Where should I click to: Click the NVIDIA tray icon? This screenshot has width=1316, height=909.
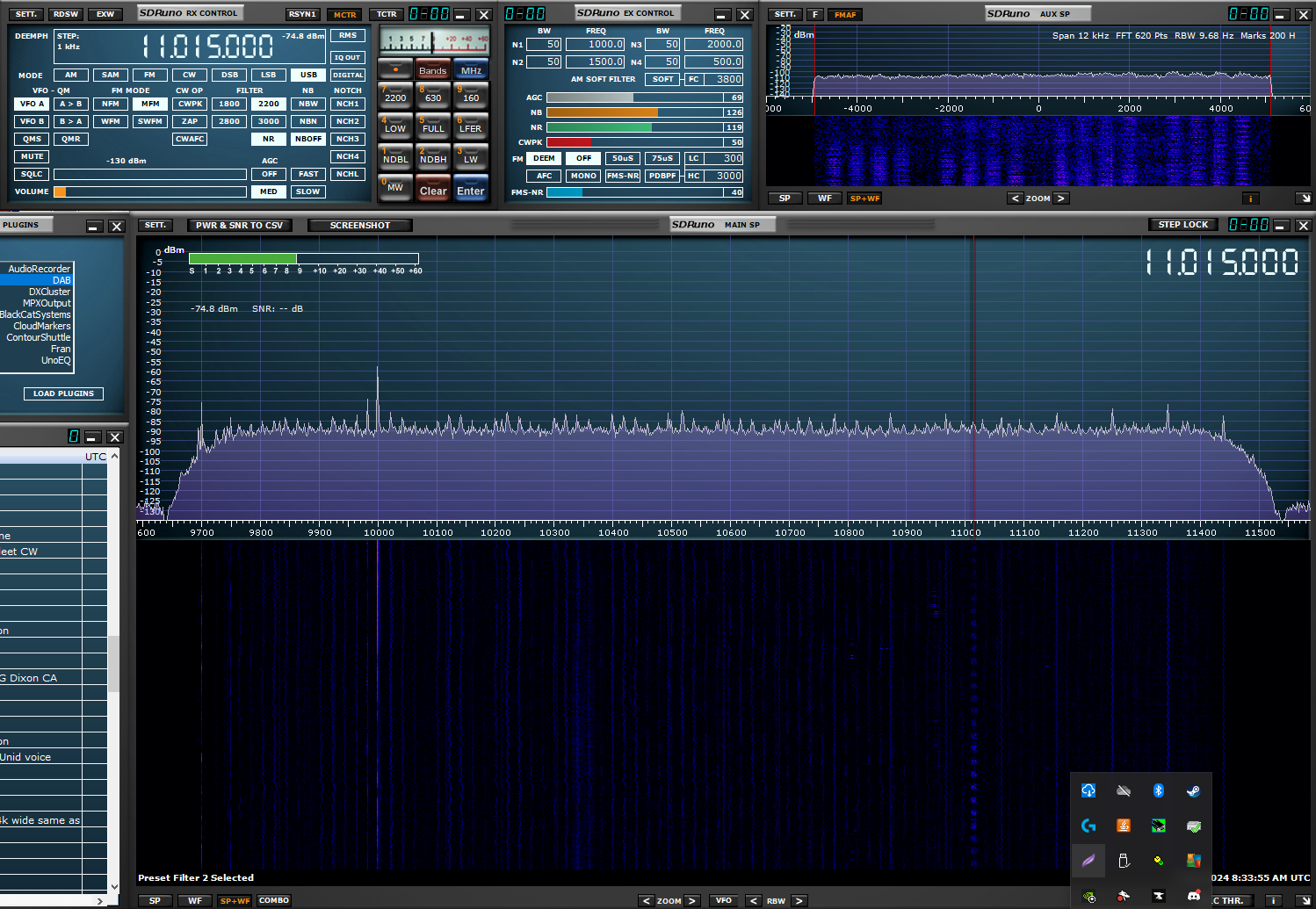1088,896
